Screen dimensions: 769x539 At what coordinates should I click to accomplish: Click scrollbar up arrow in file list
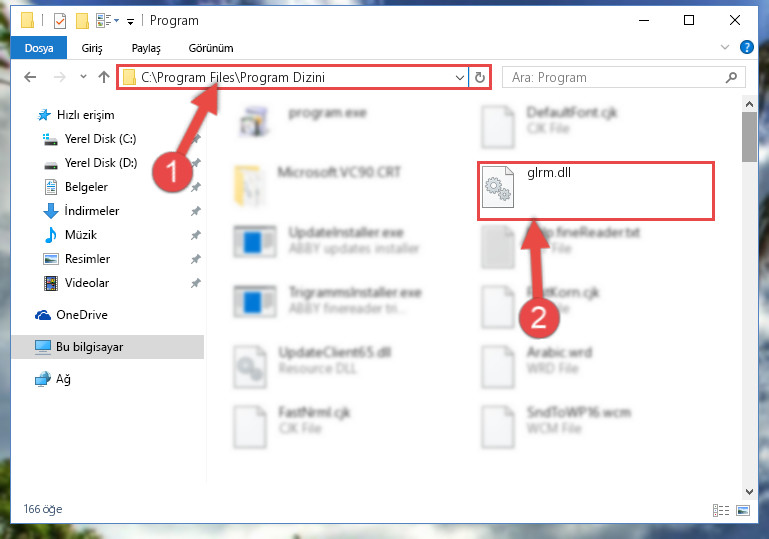point(749,104)
